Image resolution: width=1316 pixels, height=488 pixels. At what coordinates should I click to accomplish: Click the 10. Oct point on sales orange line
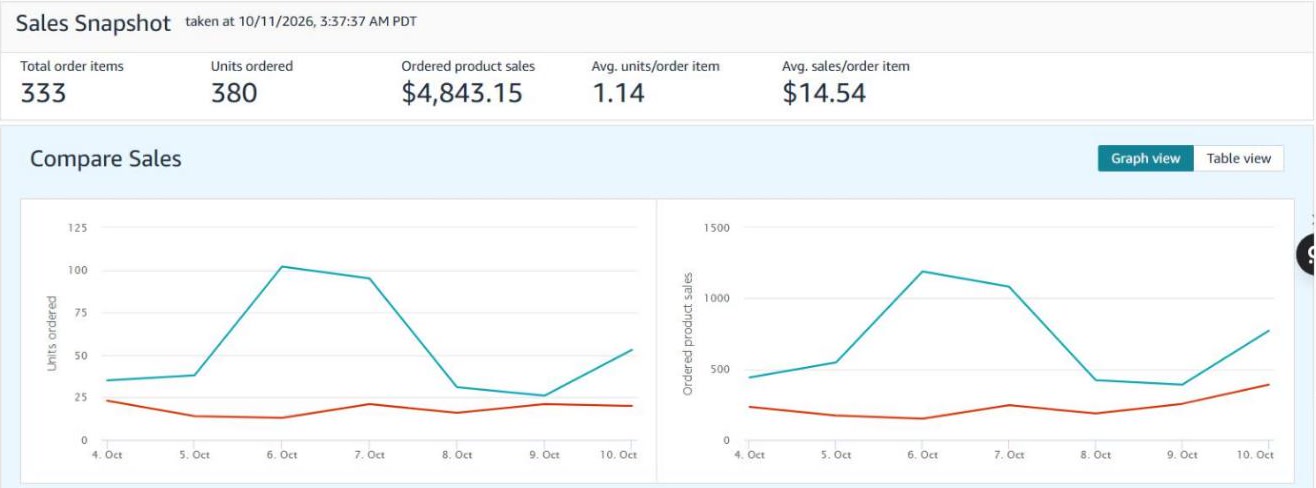[x=1270, y=384]
